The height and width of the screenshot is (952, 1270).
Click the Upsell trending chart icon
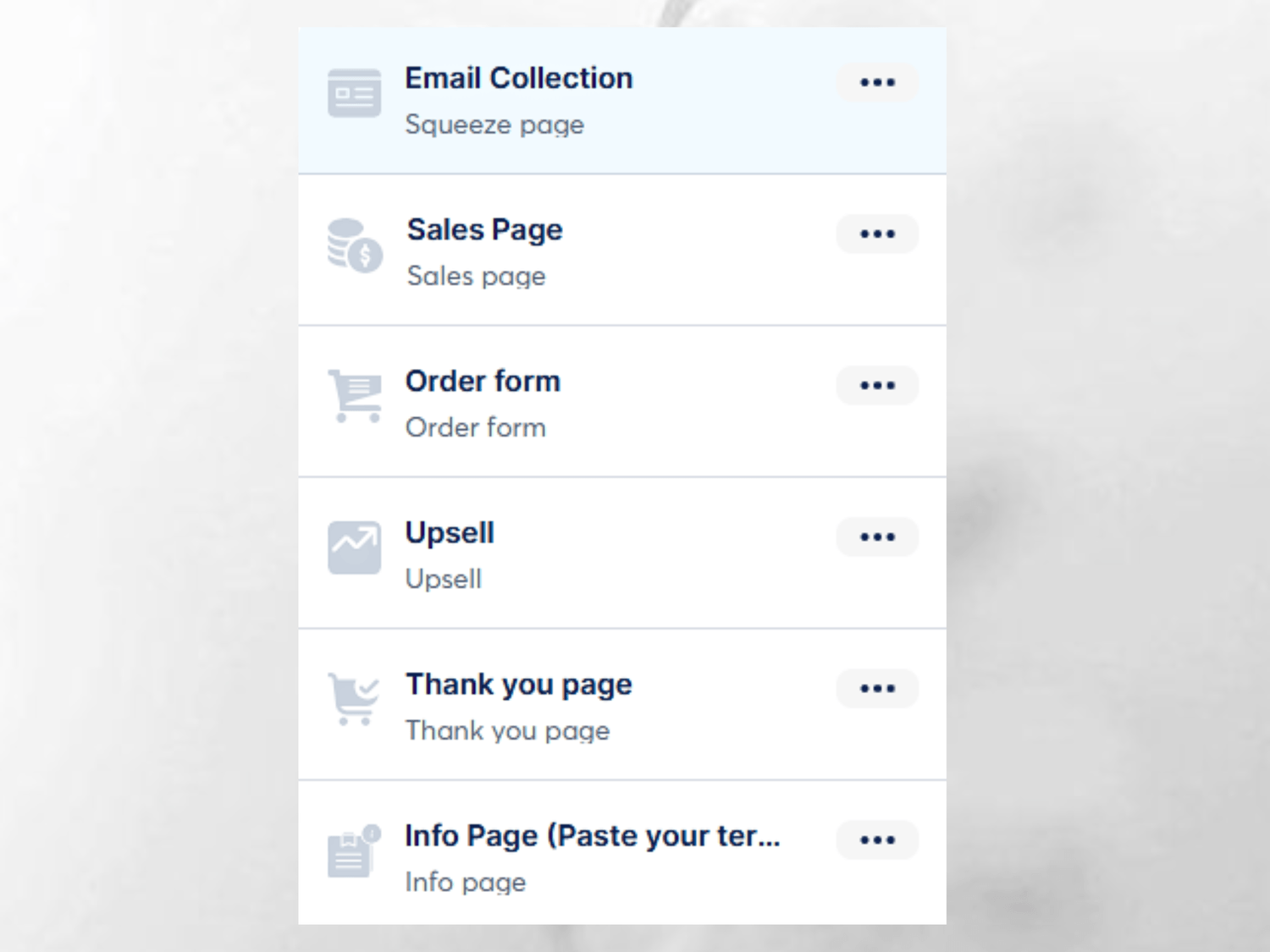(x=354, y=548)
